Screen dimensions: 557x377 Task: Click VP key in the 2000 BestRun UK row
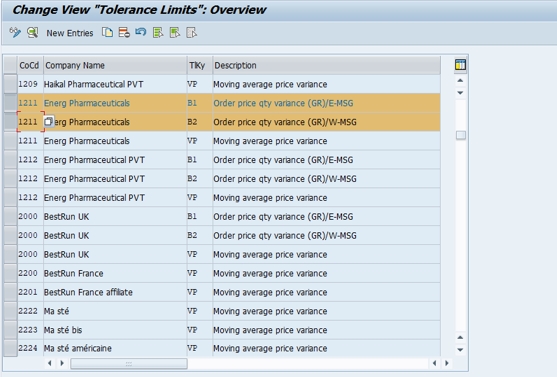click(x=192, y=254)
